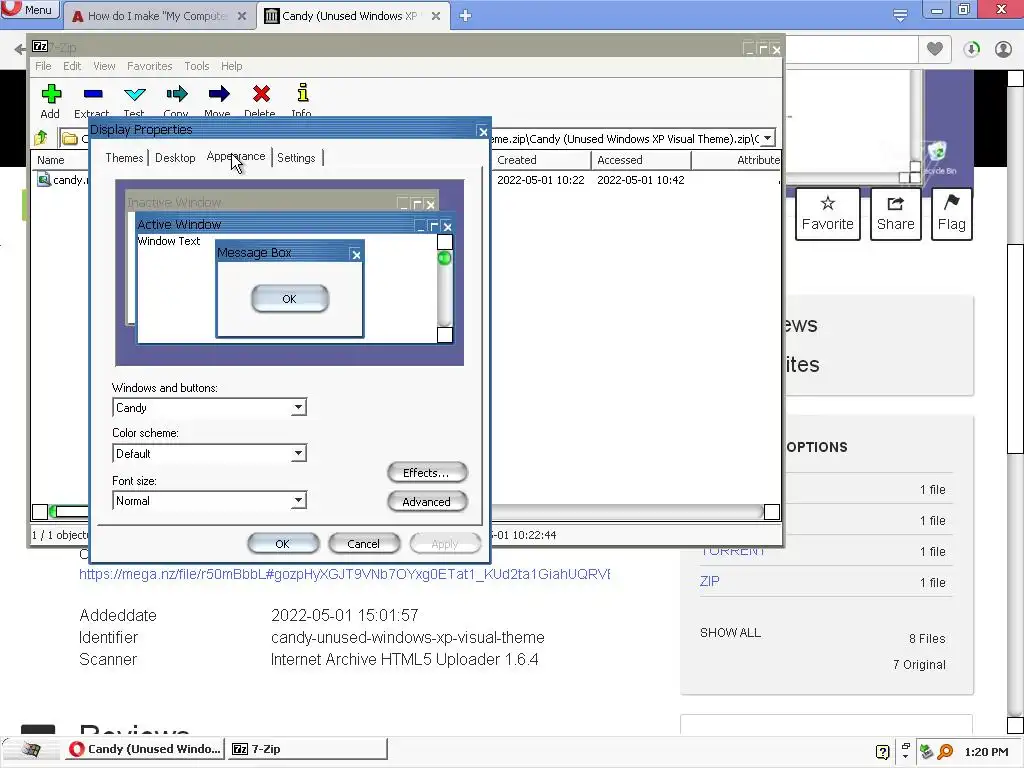Click the Name column header in 7-Zip
The image size is (1024, 768).
60,160
